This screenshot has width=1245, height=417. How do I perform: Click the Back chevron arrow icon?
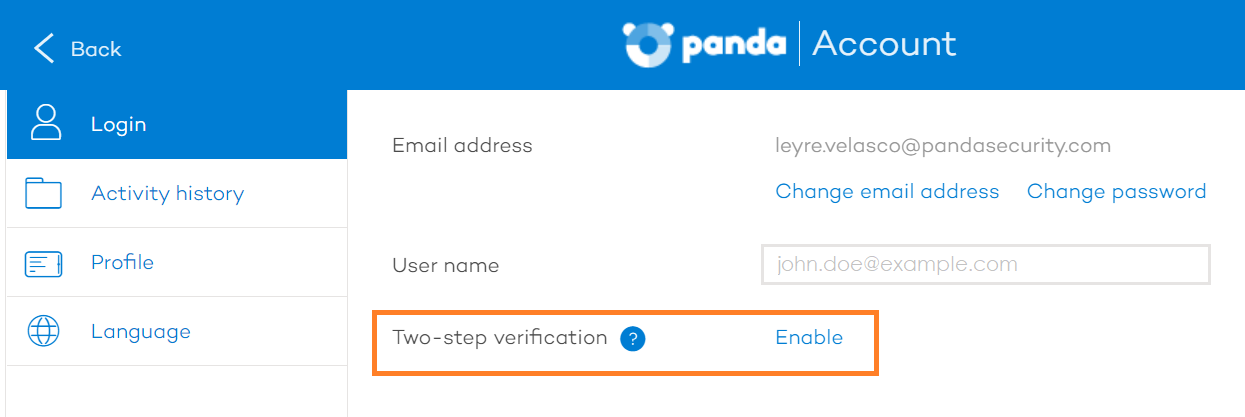coord(42,48)
